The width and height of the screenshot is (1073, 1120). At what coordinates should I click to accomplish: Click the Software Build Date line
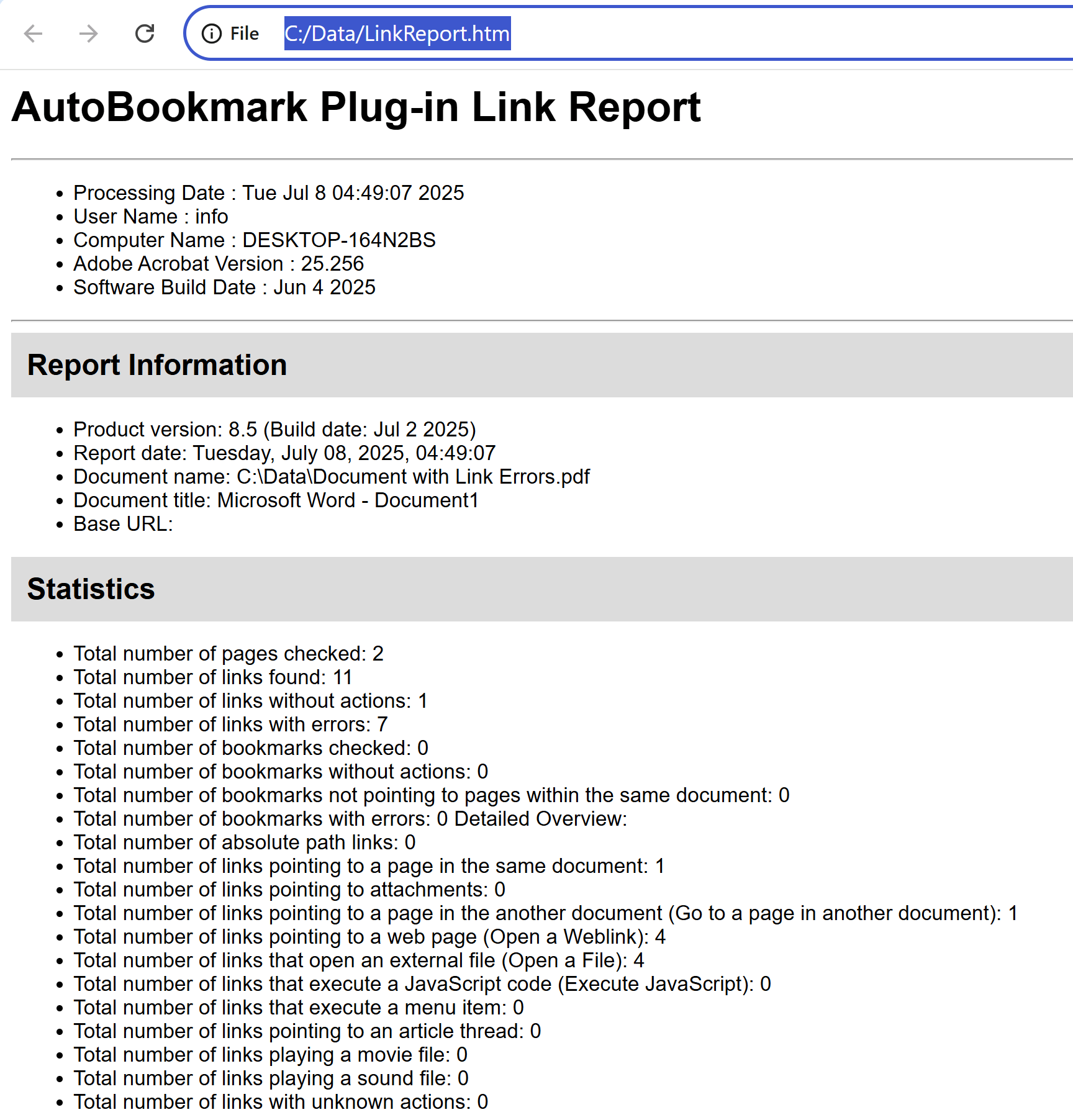click(x=224, y=287)
